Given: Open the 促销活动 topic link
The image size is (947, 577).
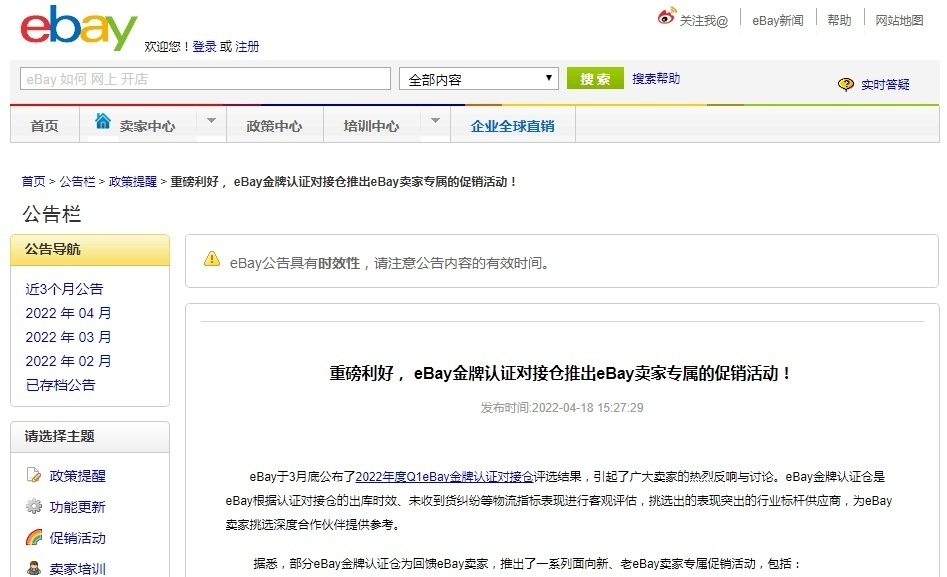Looking at the screenshot, I should pyautogui.click(x=77, y=538).
